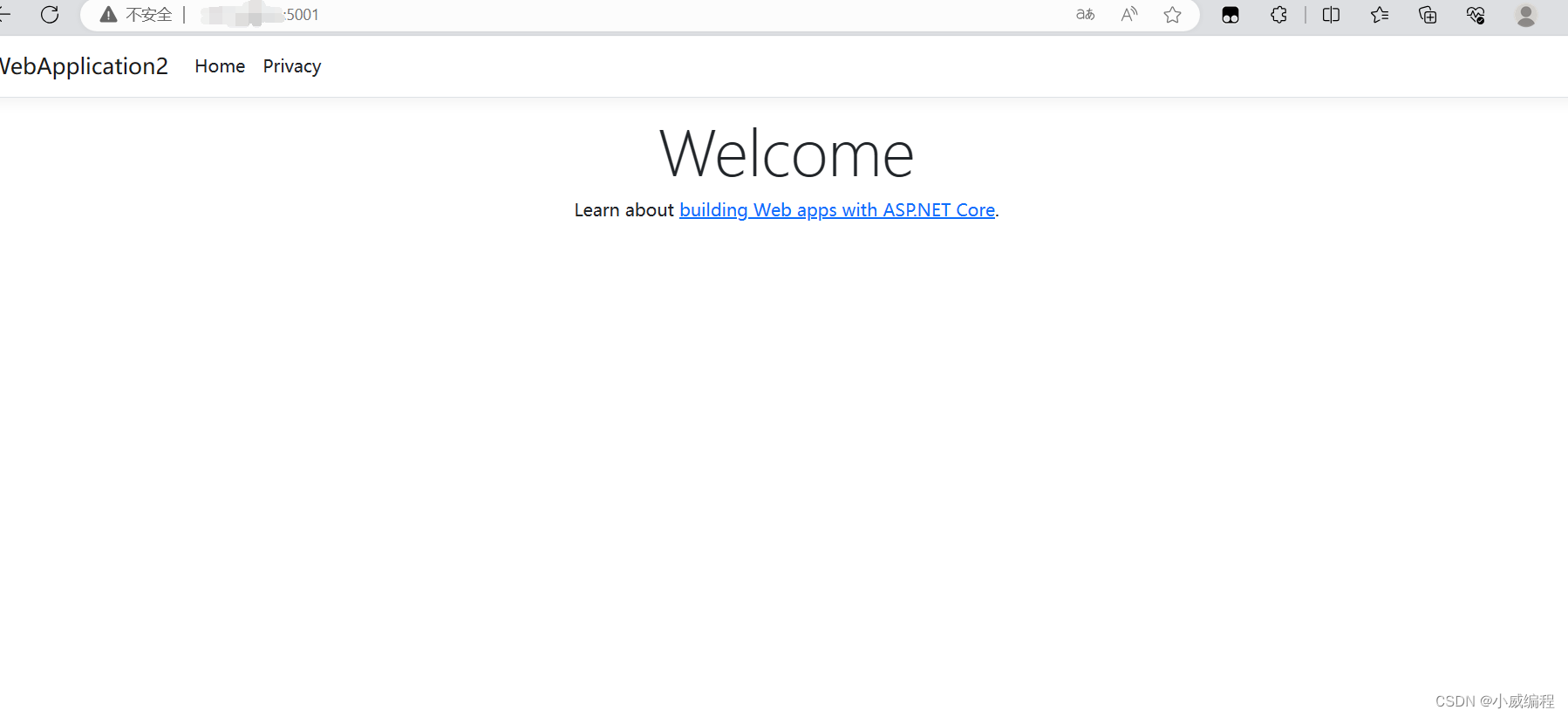Open the Collections icon
This screenshot has width=1568, height=717.
(x=1428, y=15)
